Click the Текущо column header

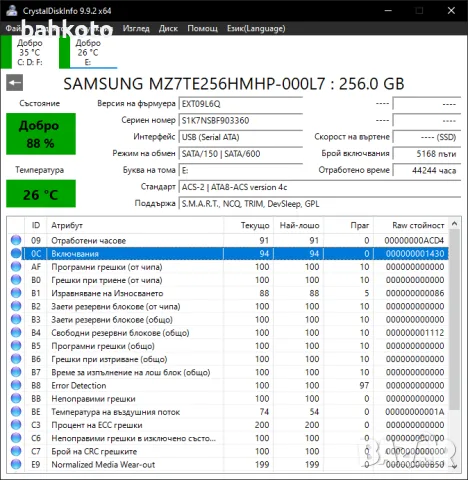click(x=249, y=225)
